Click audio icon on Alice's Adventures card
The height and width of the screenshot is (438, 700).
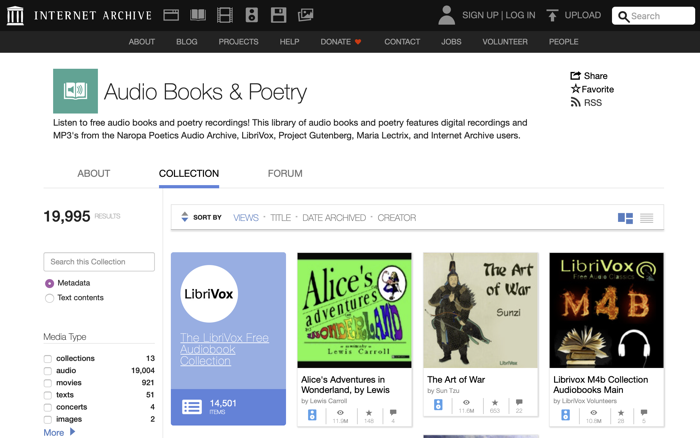pos(312,415)
